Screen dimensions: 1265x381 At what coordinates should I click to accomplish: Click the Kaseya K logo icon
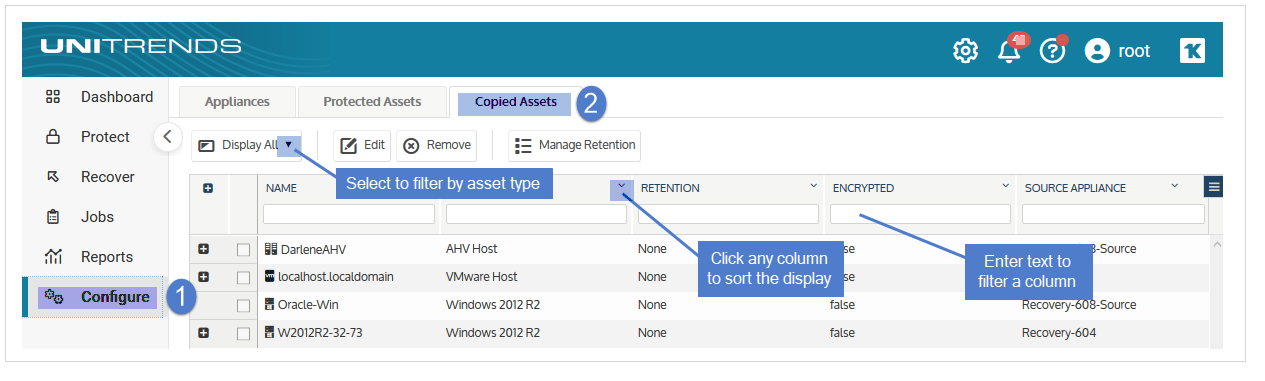[1192, 51]
